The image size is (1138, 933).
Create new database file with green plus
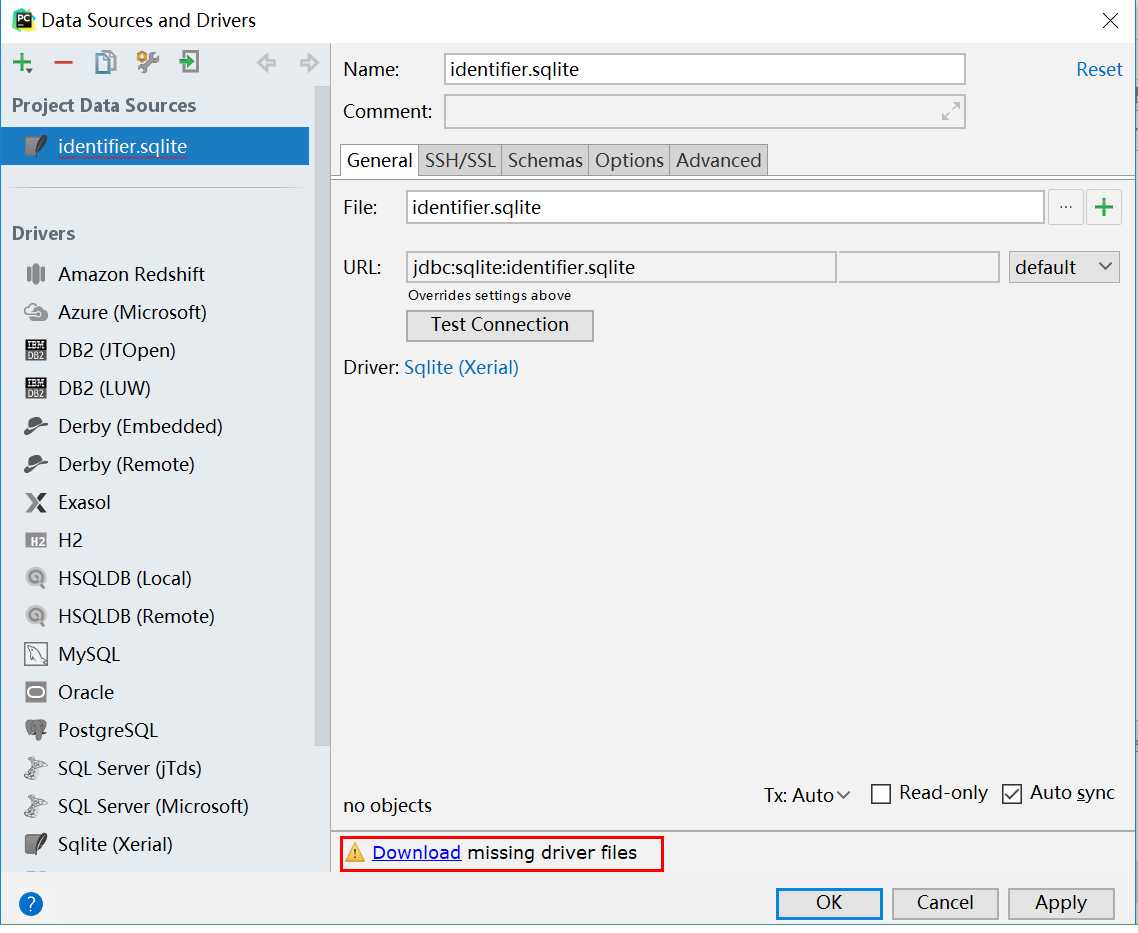pyautogui.click(x=1104, y=207)
